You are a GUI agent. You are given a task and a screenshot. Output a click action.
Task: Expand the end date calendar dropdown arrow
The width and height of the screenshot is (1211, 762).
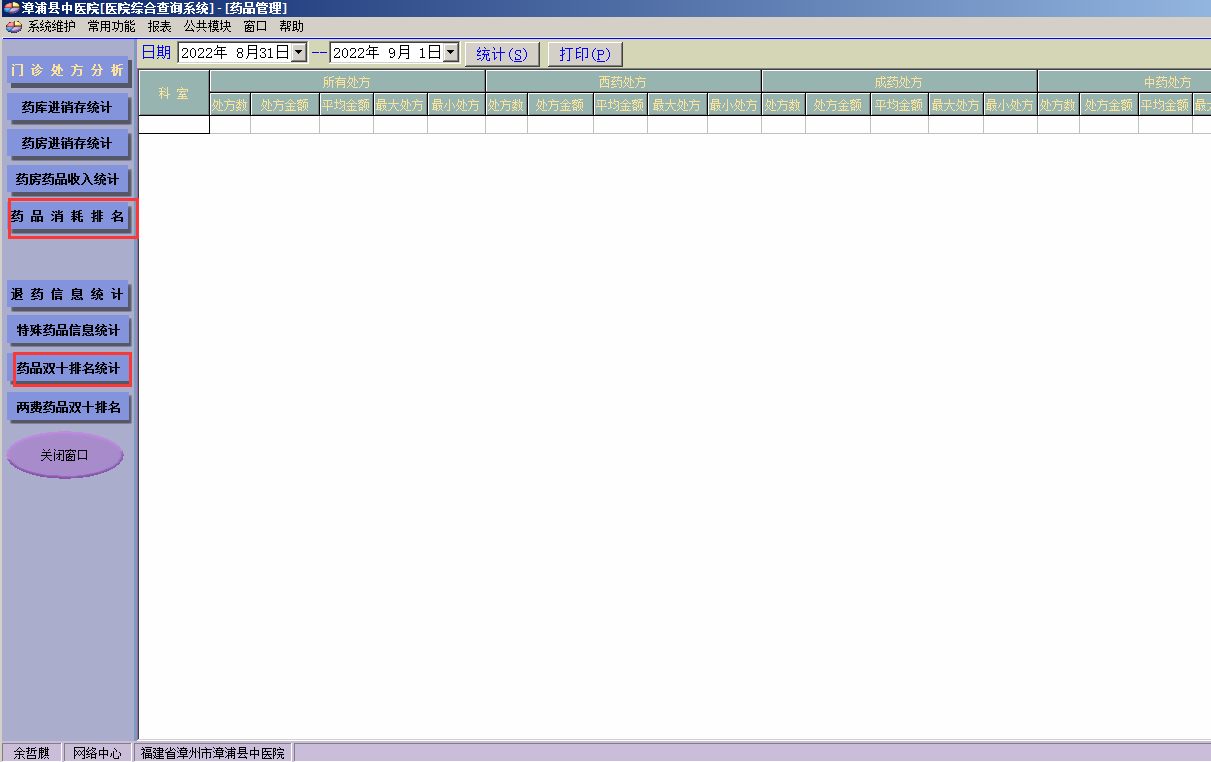(450, 53)
